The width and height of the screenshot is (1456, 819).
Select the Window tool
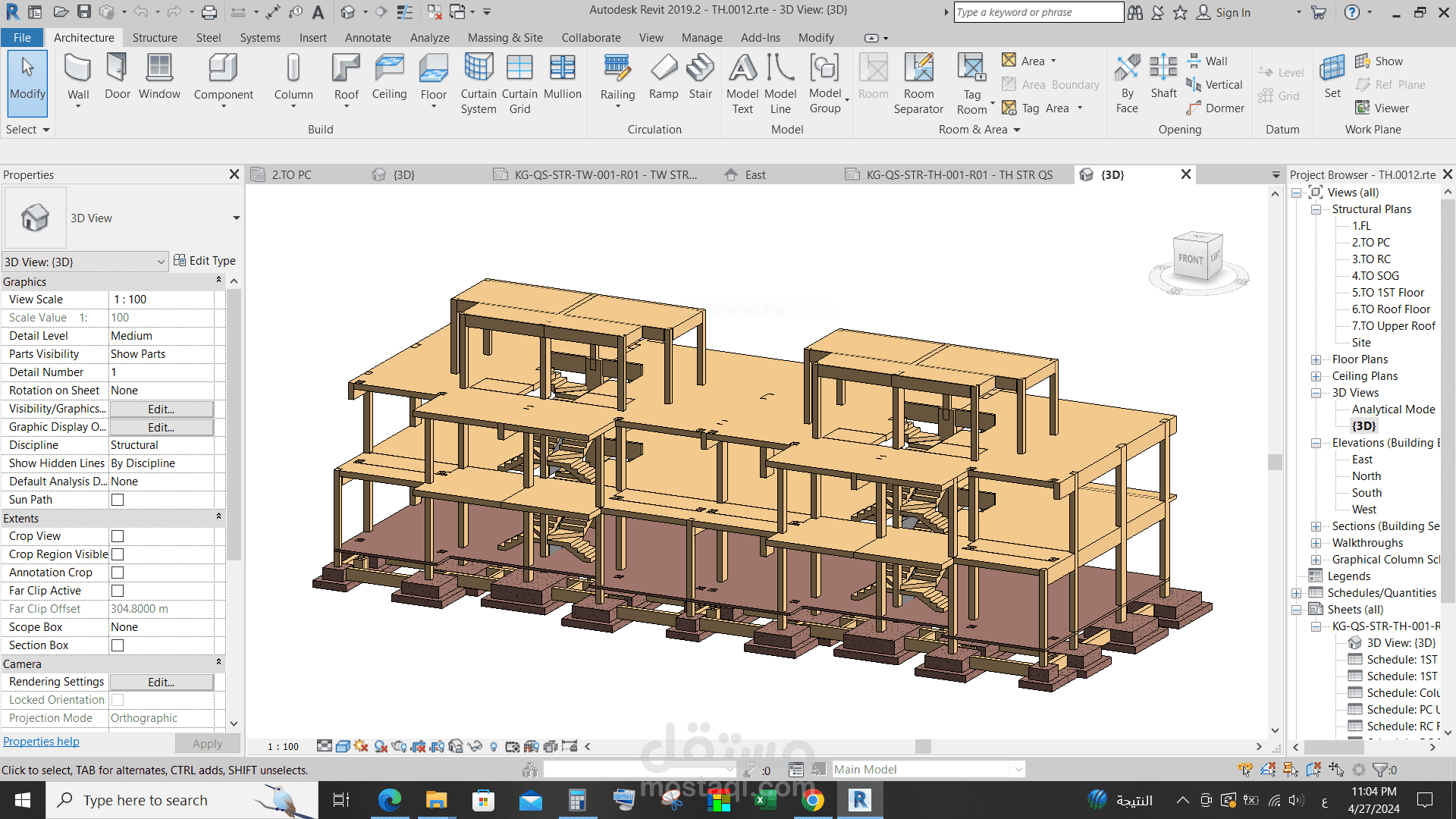pyautogui.click(x=159, y=77)
